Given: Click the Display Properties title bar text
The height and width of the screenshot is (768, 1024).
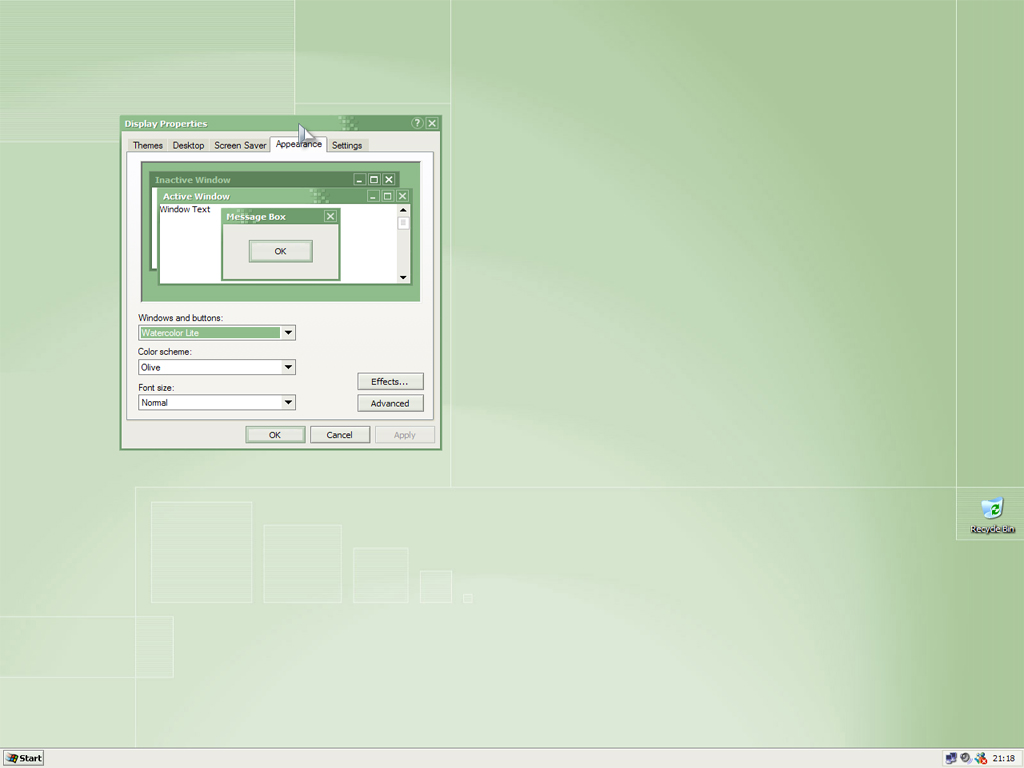Looking at the screenshot, I should pyautogui.click(x=166, y=123).
